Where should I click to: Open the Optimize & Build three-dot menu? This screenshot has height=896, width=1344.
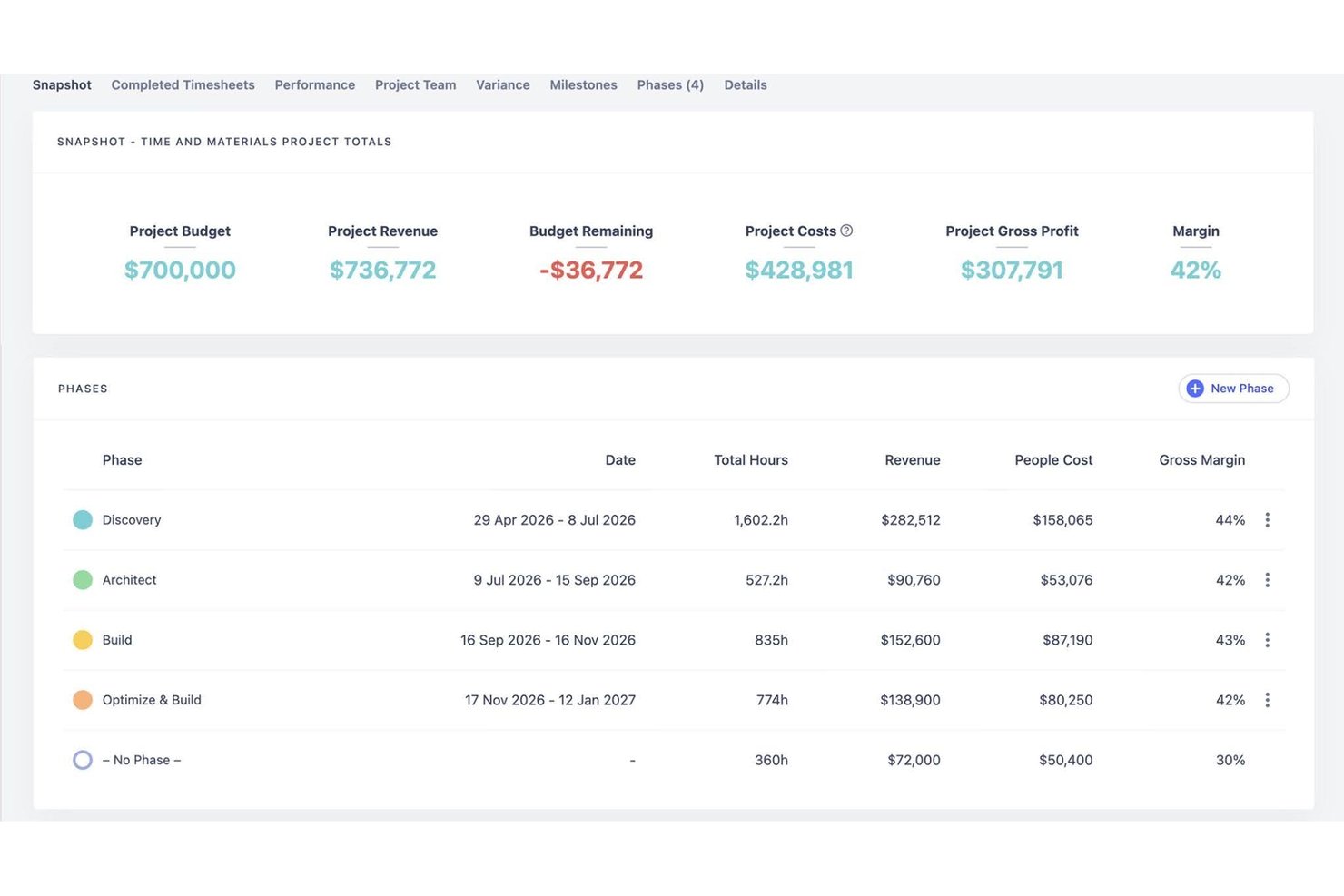pyautogui.click(x=1267, y=700)
